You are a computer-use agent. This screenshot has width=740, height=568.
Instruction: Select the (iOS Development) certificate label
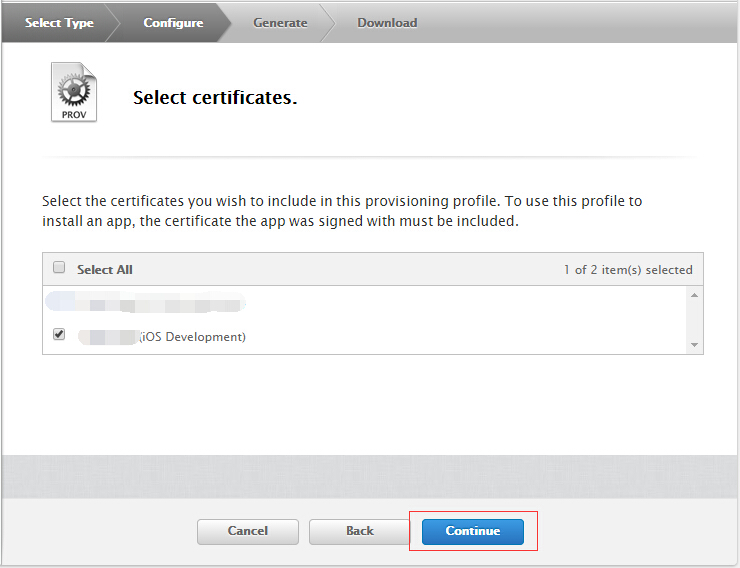(193, 337)
